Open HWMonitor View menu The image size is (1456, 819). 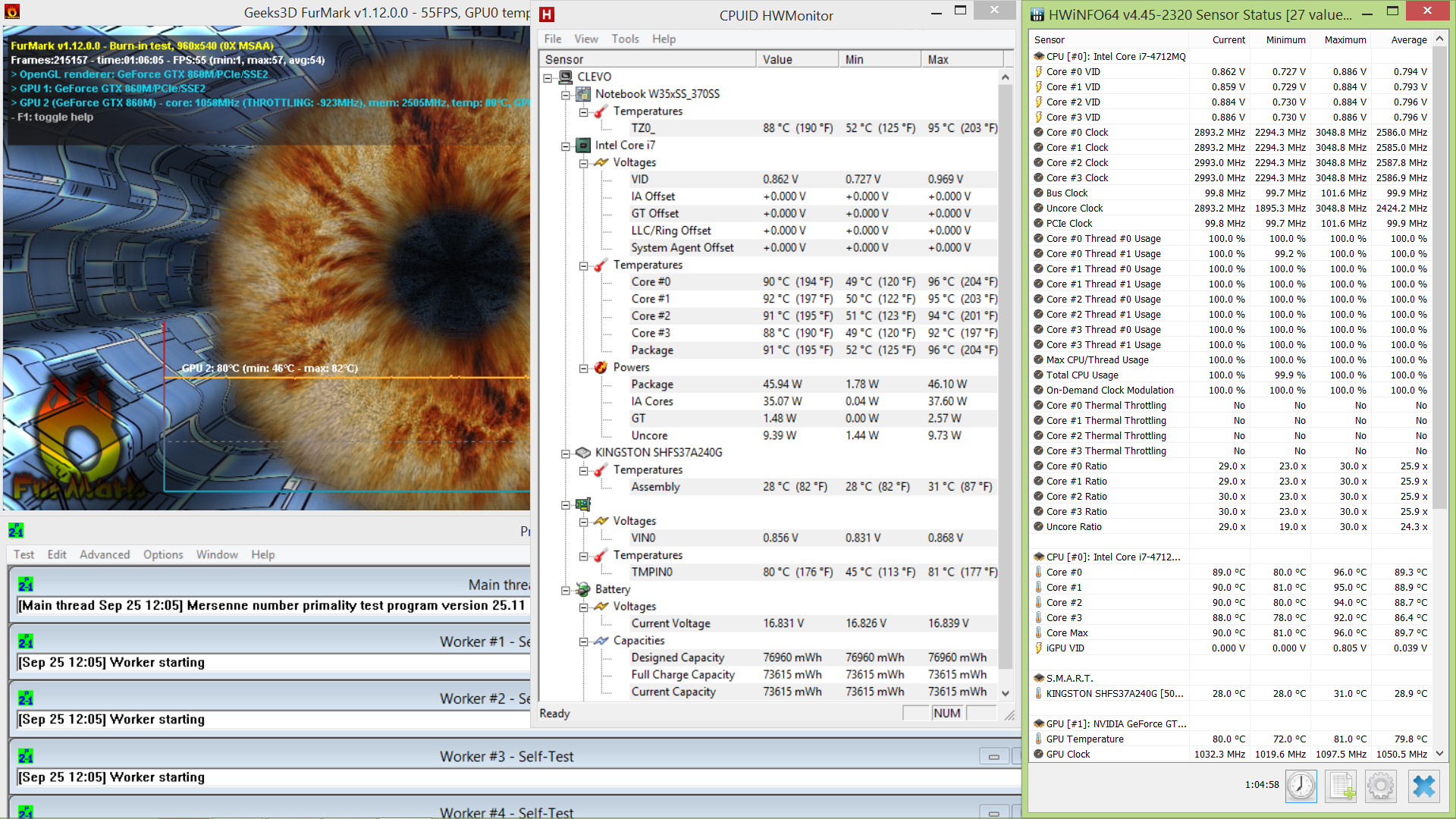pyautogui.click(x=586, y=39)
